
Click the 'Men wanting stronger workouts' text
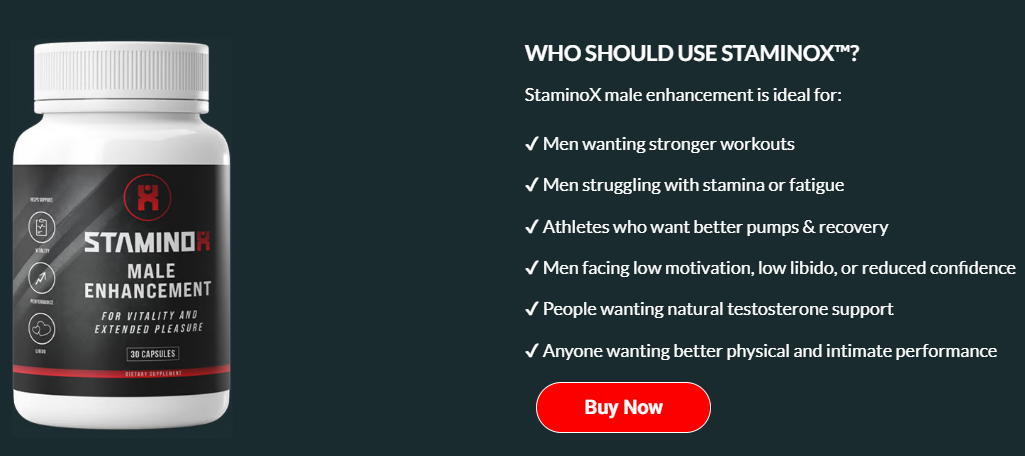[x=669, y=144]
